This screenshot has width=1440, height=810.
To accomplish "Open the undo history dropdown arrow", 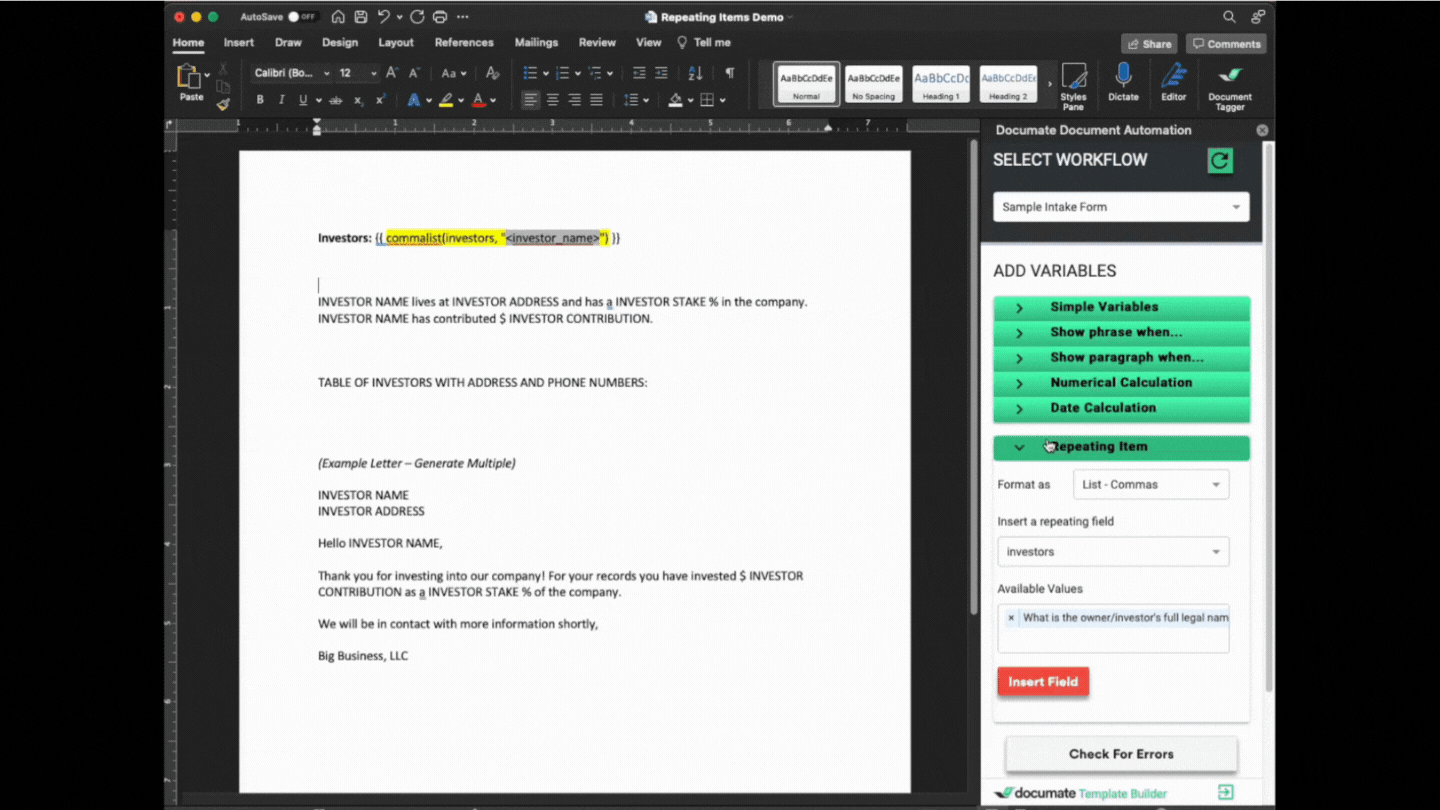I will 399,17.
